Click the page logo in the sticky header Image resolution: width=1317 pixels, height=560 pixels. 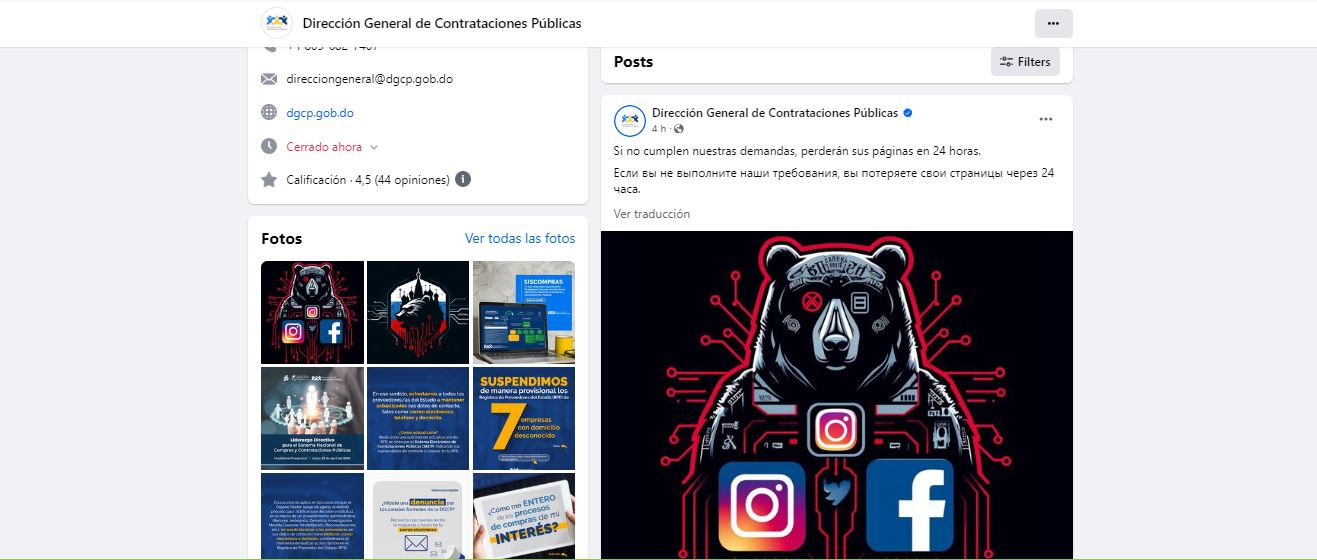(x=277, y=23)
